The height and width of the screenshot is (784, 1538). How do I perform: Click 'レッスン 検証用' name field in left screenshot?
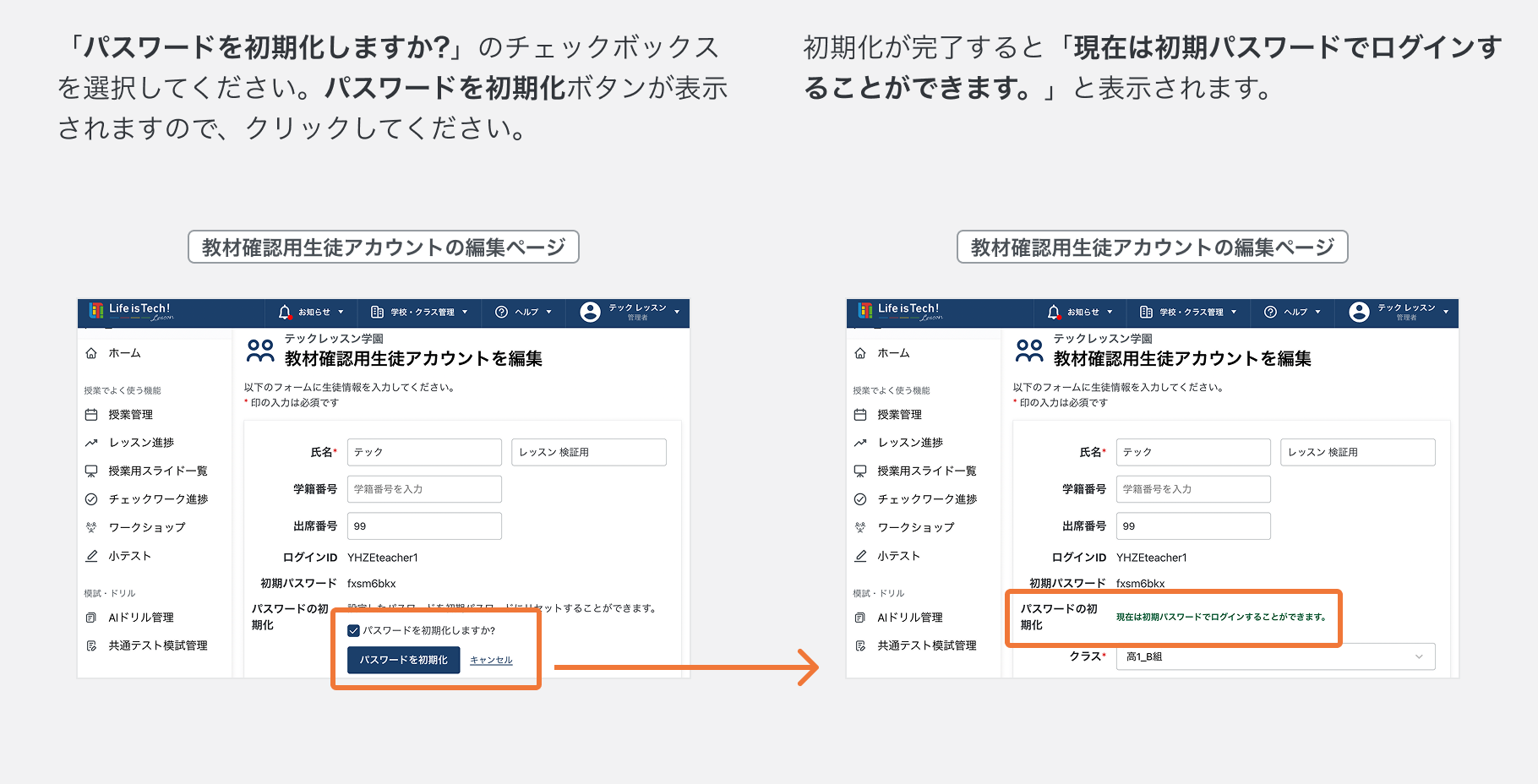(x=589, y=452)
